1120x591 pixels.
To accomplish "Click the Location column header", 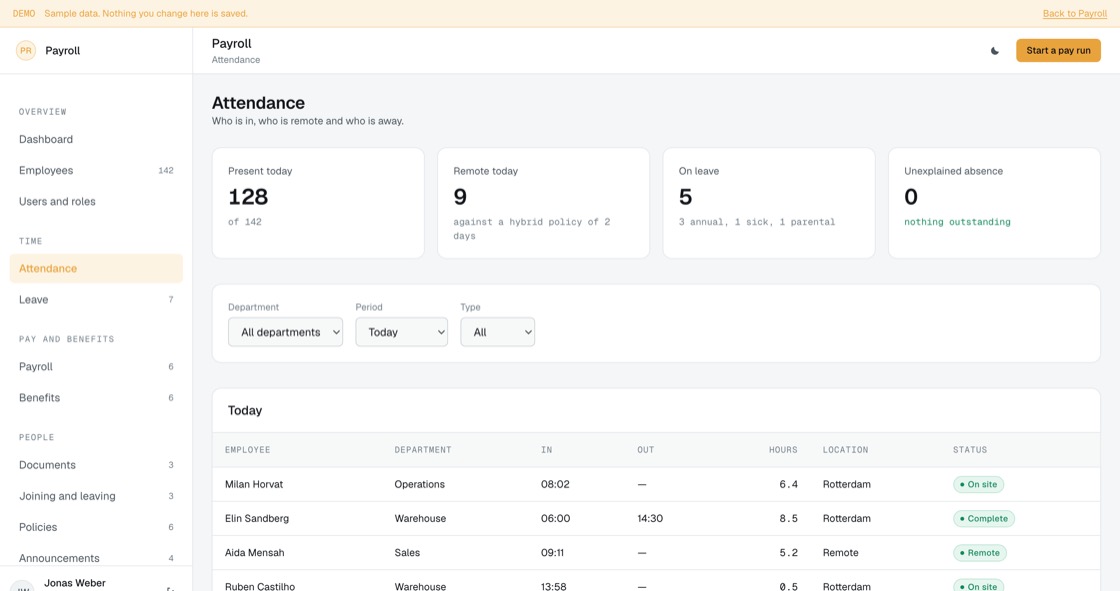I will pyautogui.click(x=845, y=450).
